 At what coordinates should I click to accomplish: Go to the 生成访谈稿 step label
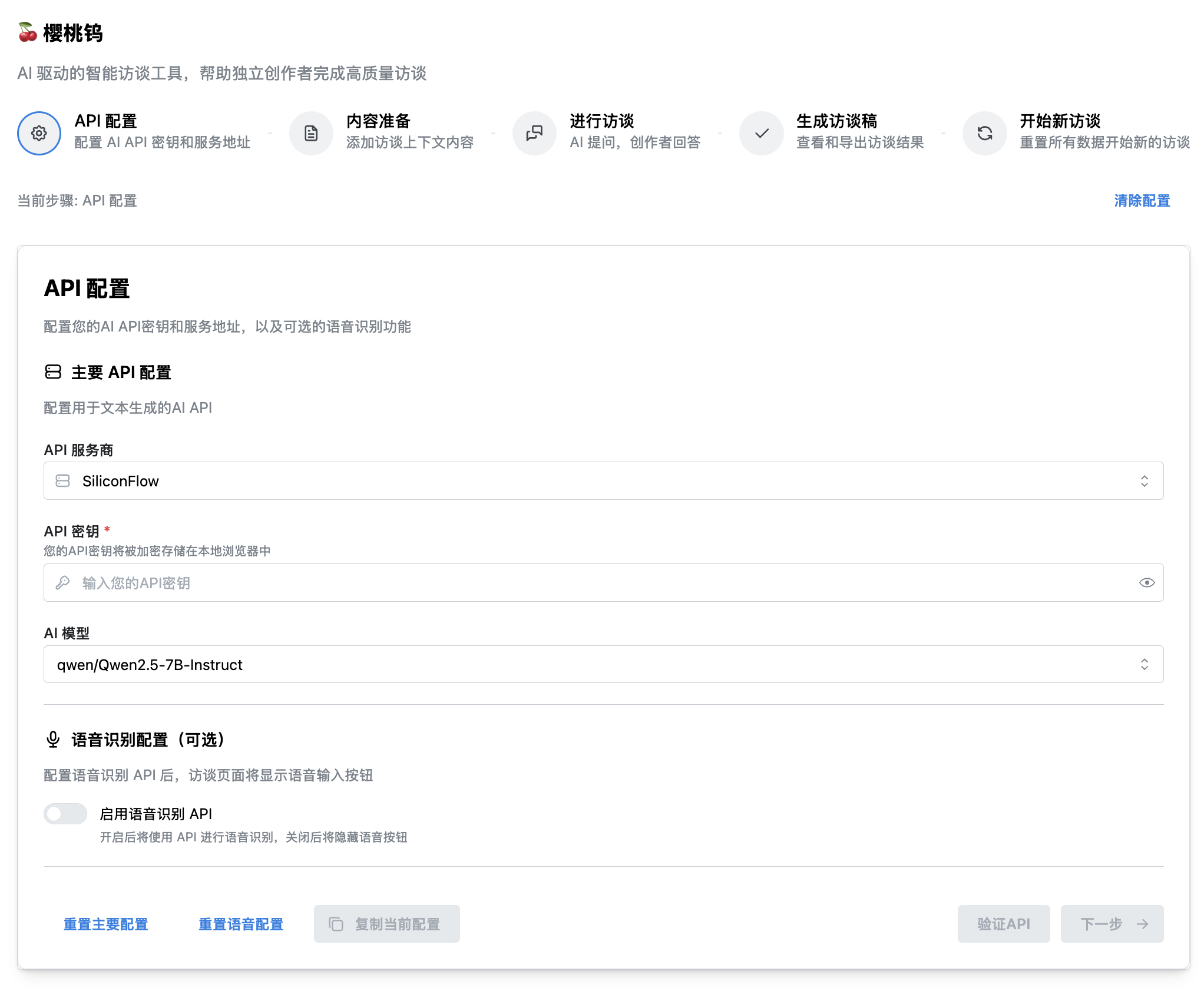(837, 121)
